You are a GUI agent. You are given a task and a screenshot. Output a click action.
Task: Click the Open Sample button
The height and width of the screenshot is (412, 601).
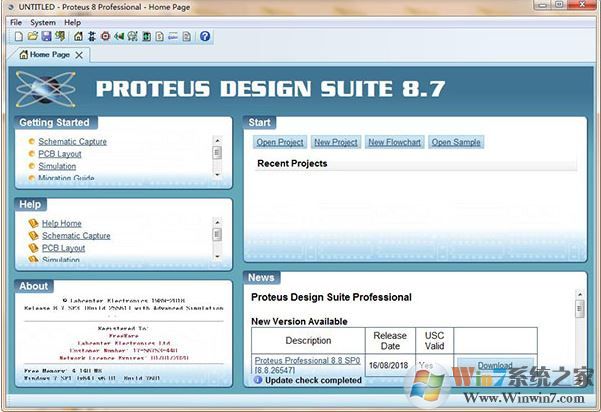click(x=456, y=143)
